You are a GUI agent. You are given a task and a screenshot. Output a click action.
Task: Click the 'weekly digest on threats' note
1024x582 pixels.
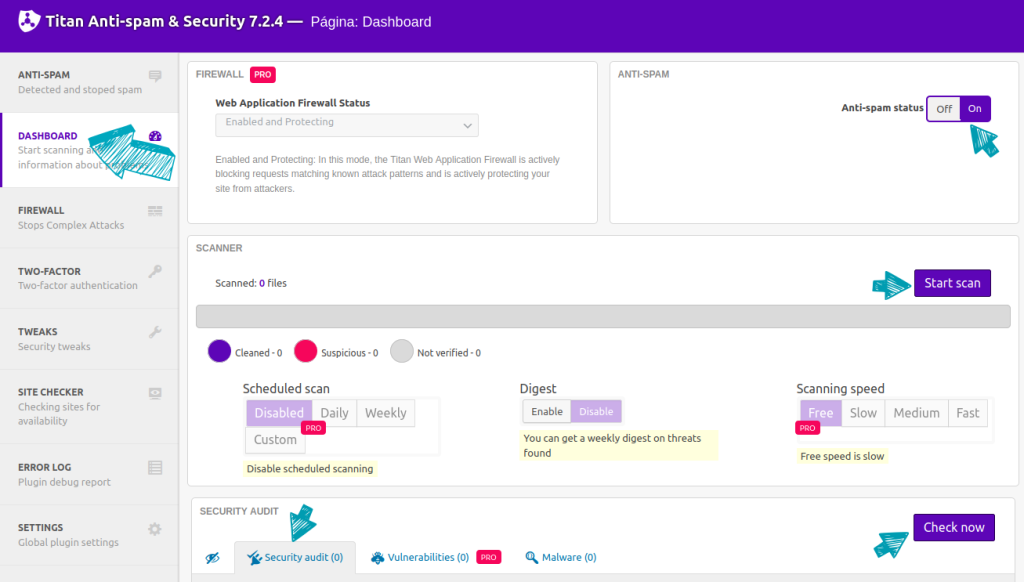click(x=618, y=445)
